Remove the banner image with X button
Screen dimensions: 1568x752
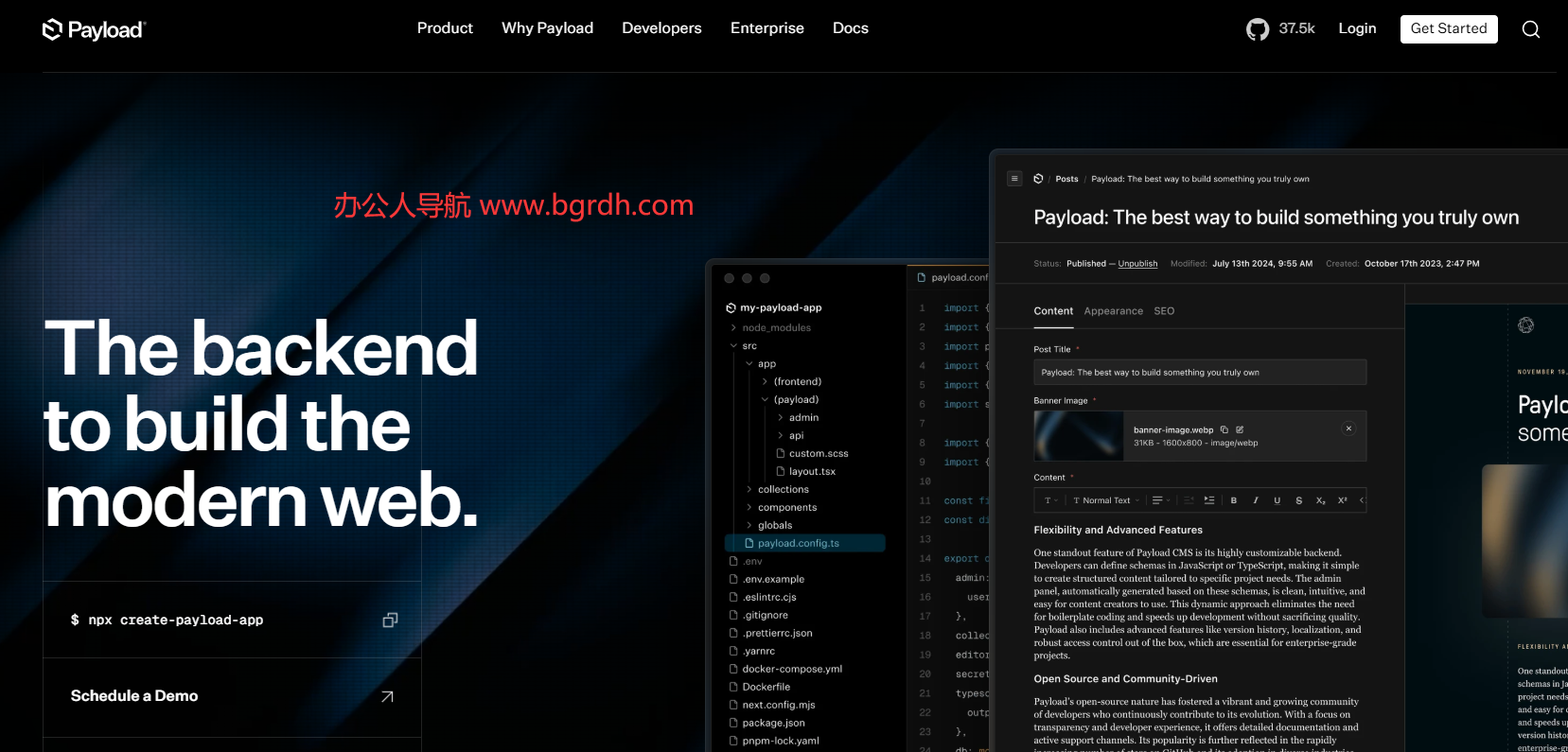click(x=1348, y=428)
